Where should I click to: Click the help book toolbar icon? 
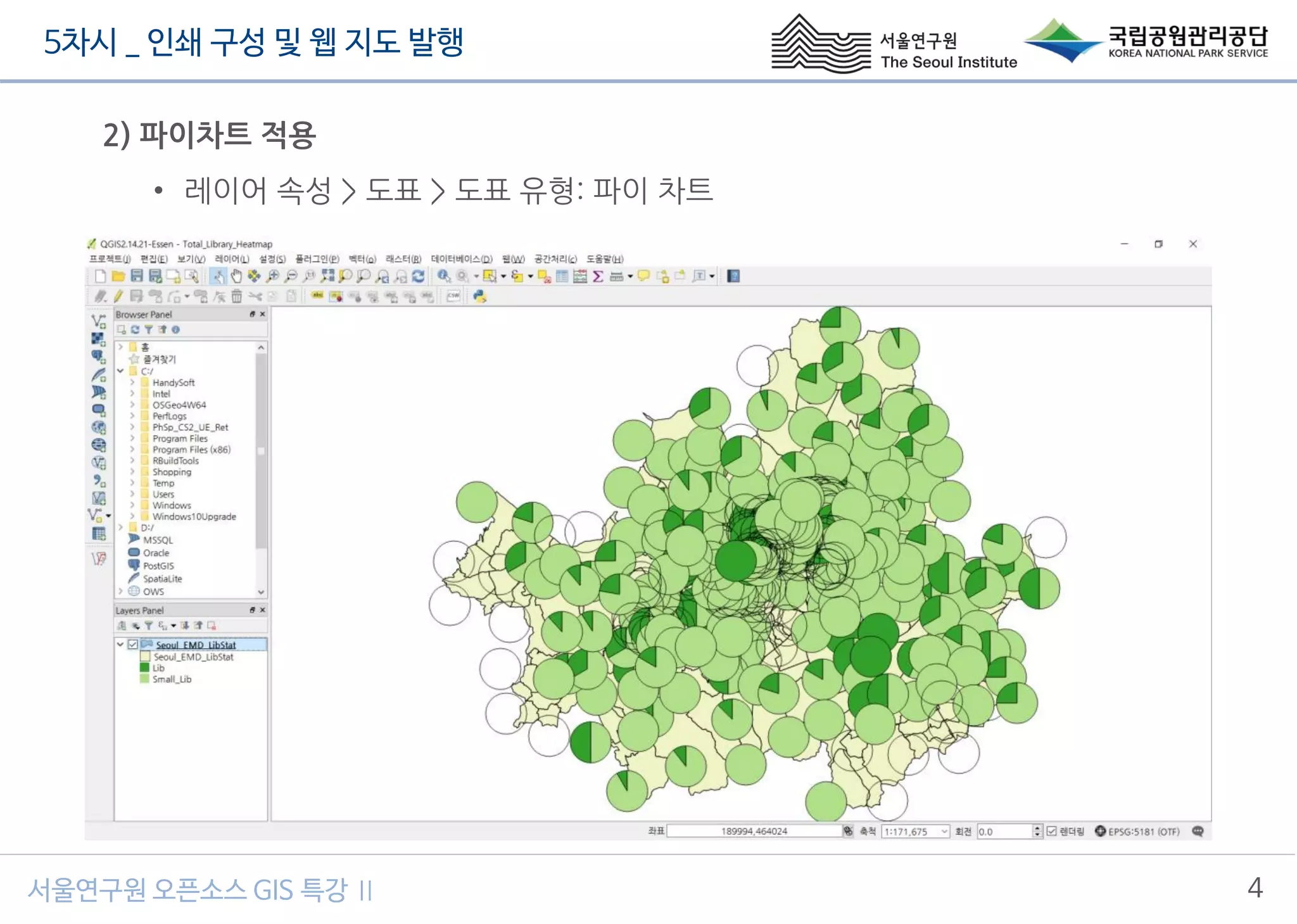(733, 276)
